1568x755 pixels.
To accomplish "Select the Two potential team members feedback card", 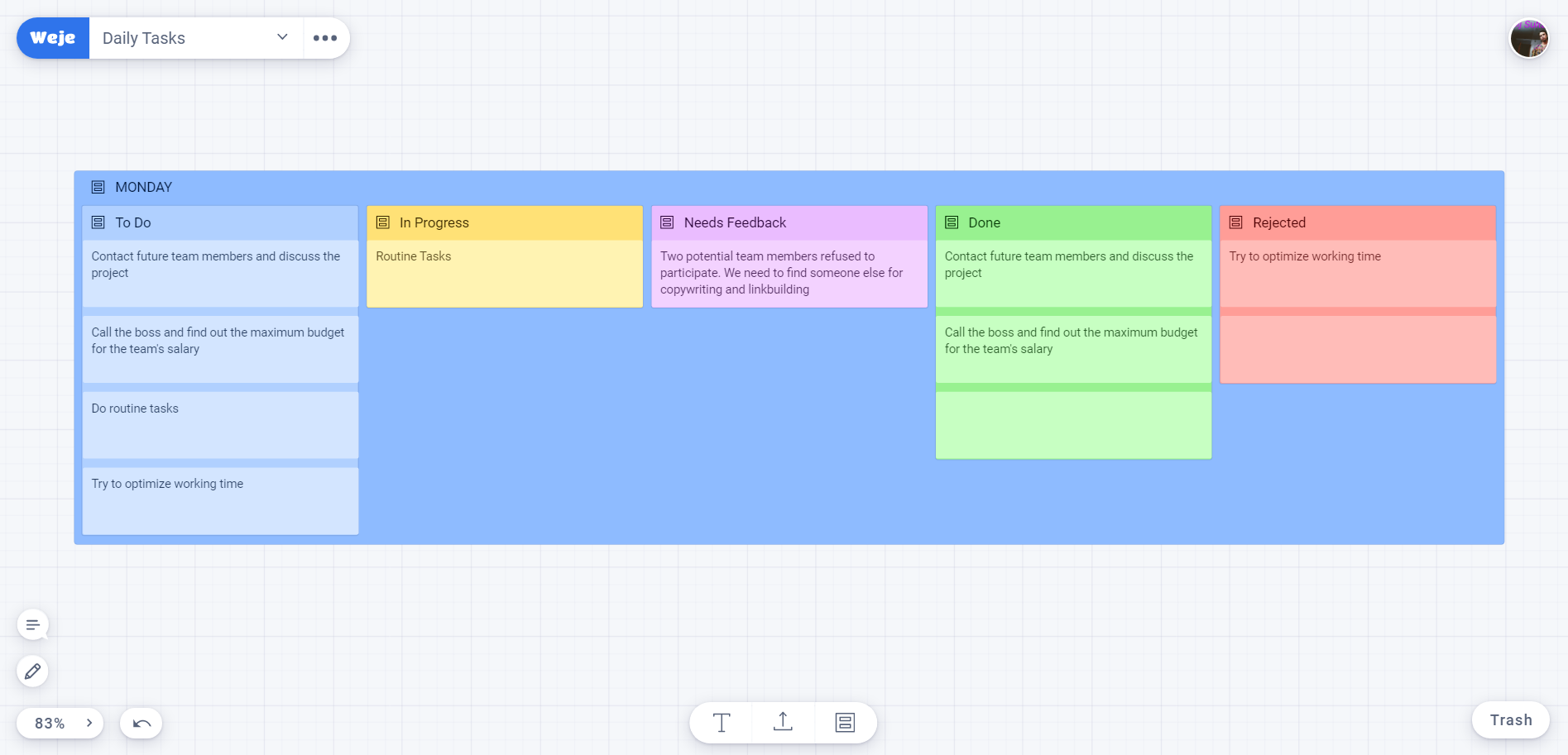I will 789,274.
